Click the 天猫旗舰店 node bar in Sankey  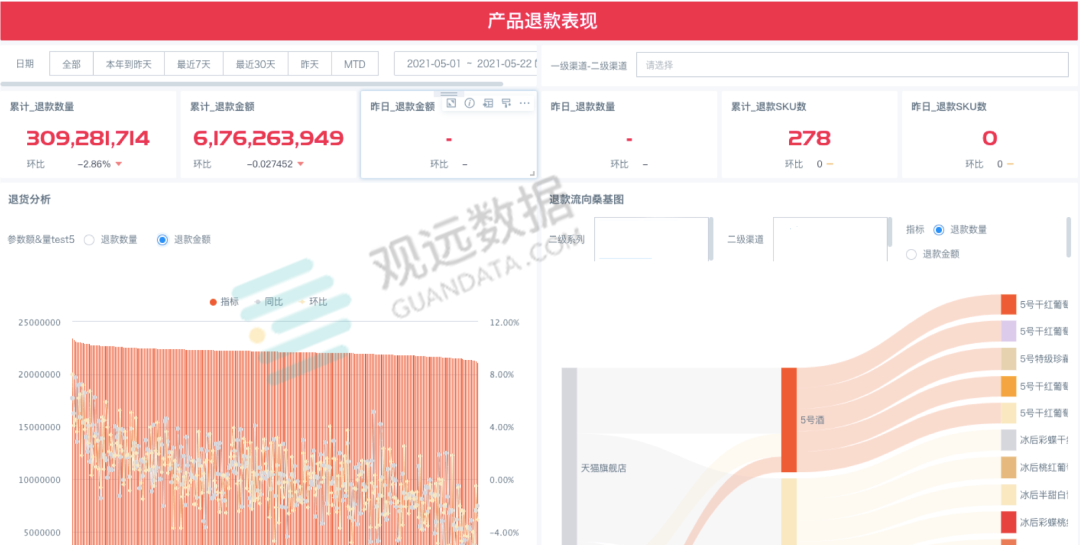click(x=570, y=456)
